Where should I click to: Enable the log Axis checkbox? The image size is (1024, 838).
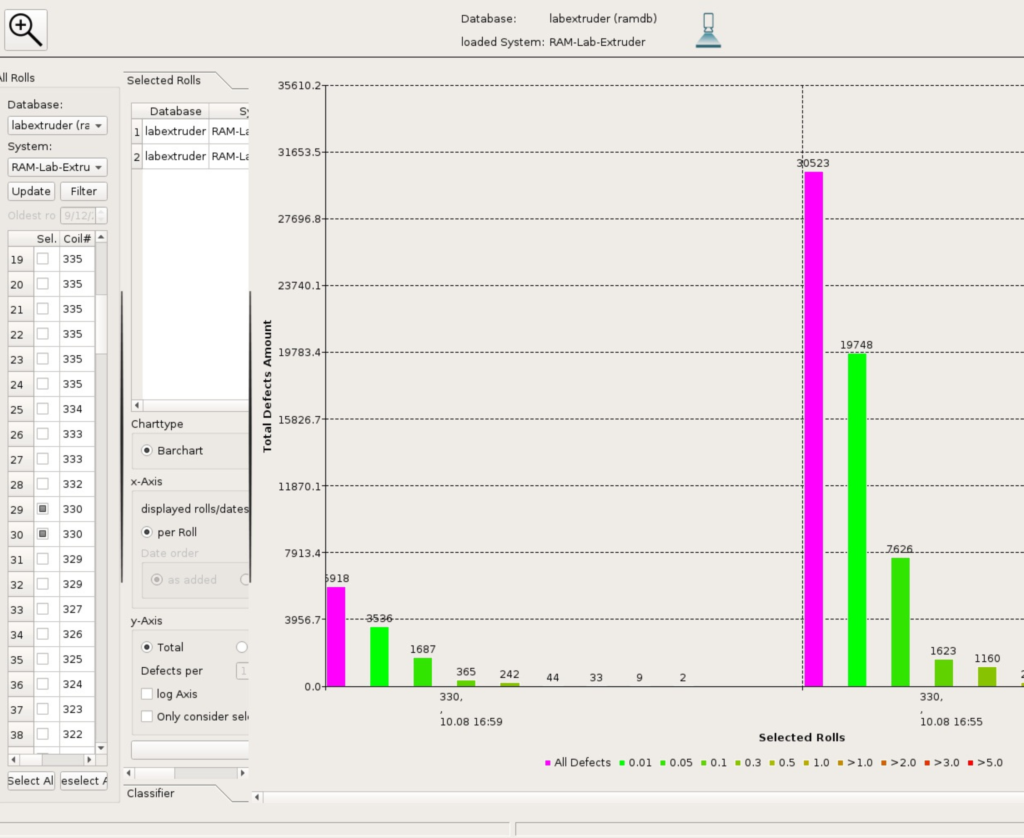[148, 694]
